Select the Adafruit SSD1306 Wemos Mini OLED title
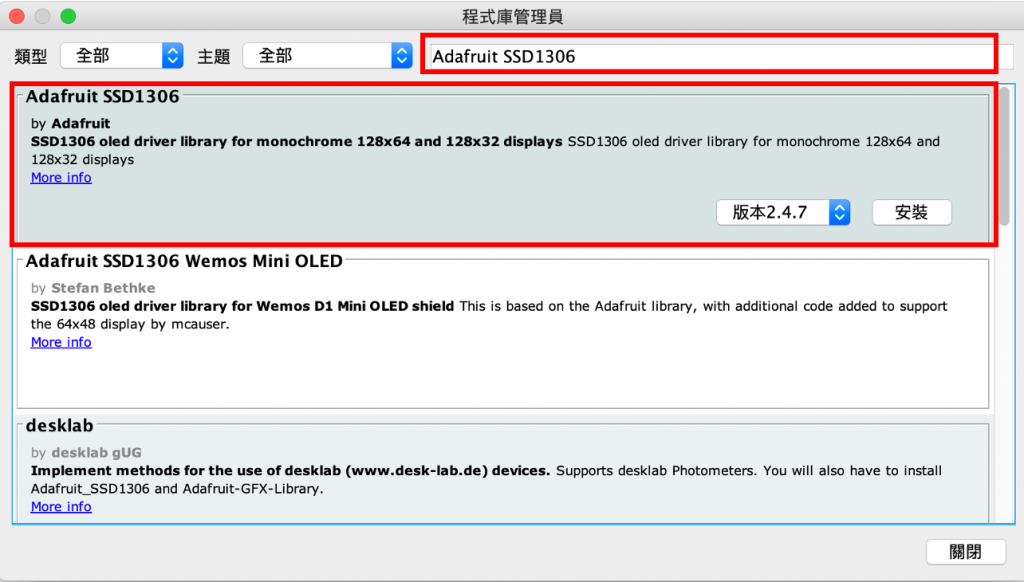1024x582 pixels. 184,261
